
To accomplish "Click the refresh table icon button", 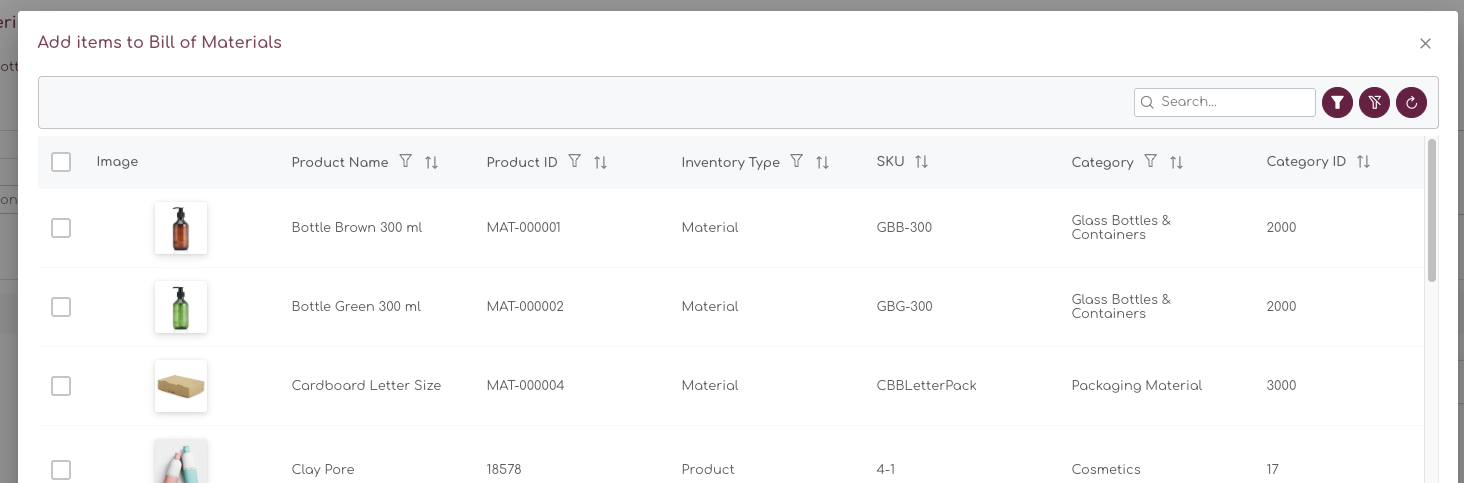I will pyautogui.click(x=1411, y=102).
